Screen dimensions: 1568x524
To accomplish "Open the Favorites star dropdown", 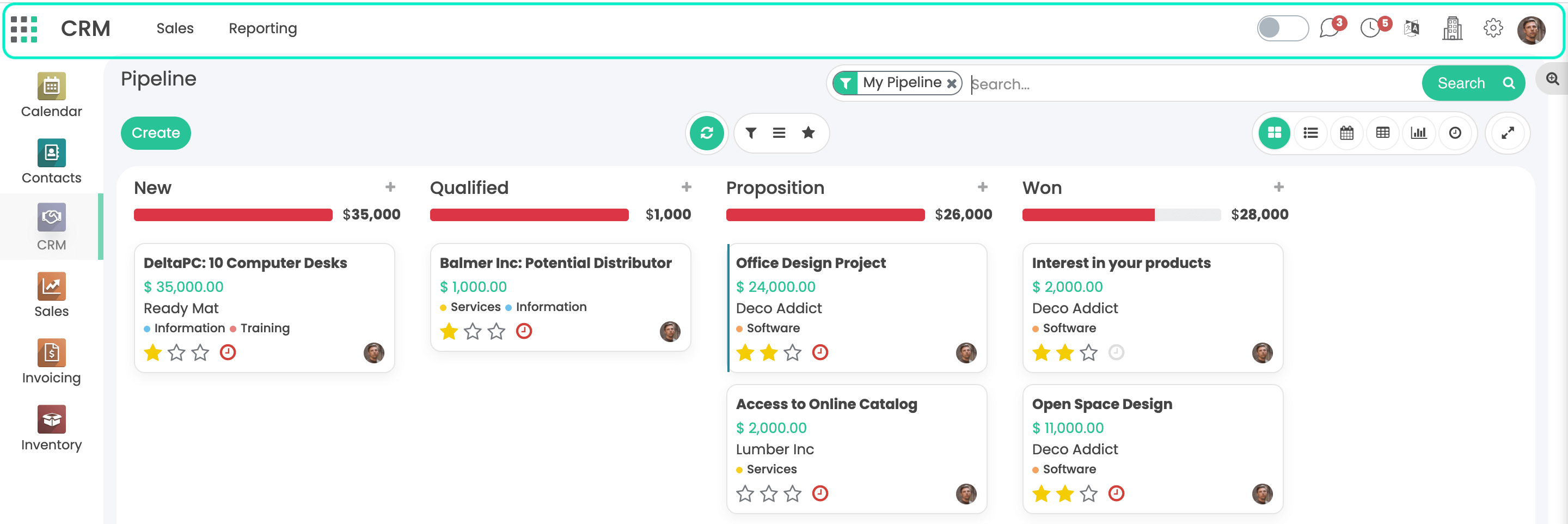I will click(x=808, y=133).
